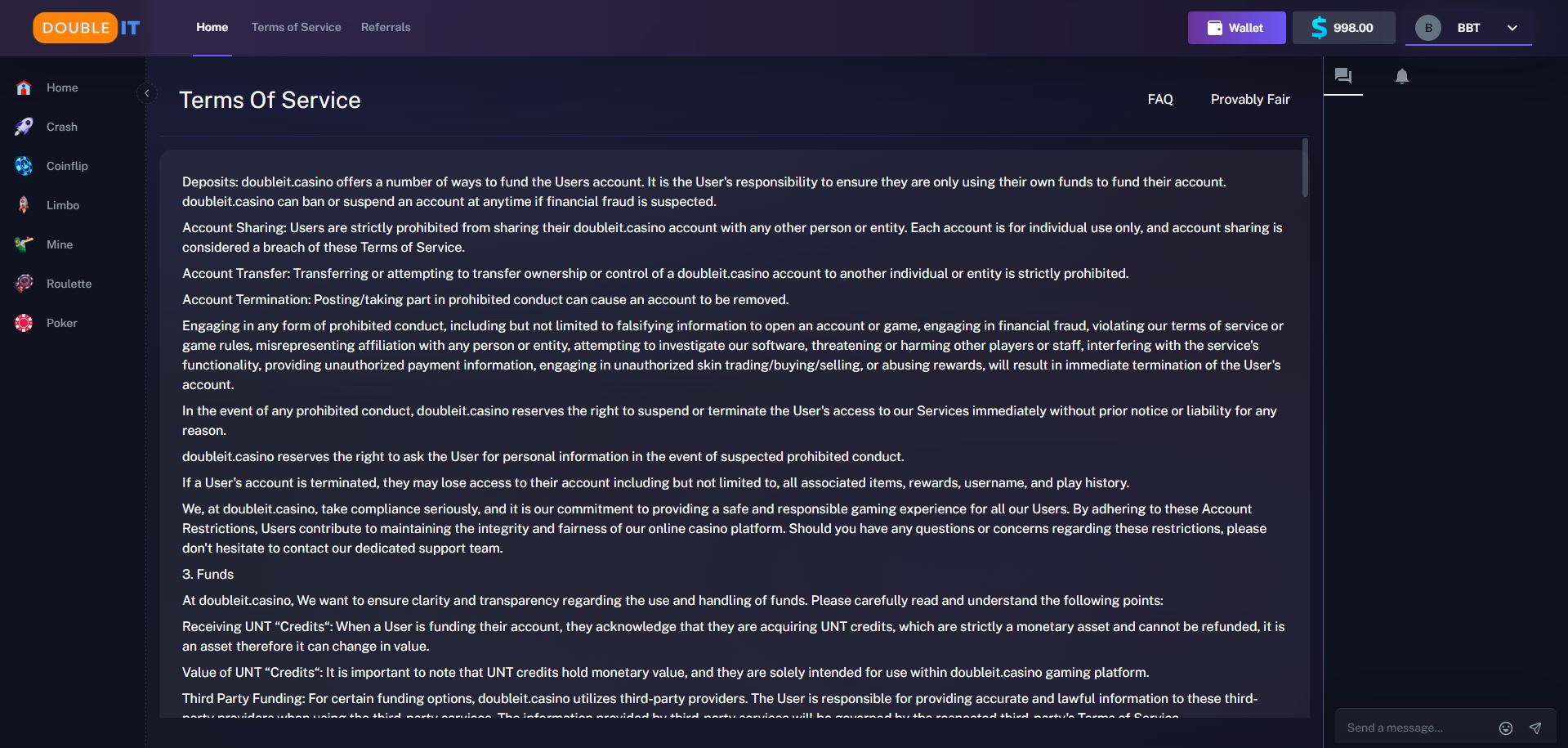Open the Referrals navigation link

click(x=386, y=27)
